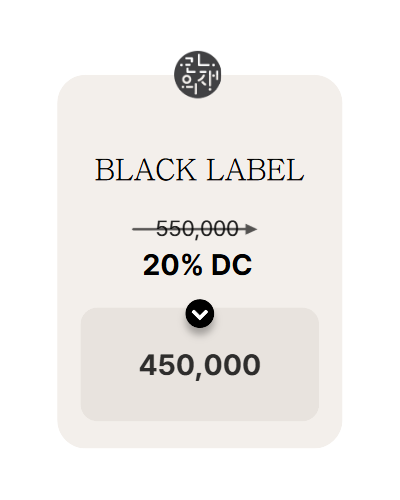
Task: Open the gray price box below the chevron
Action: tap(200, 364)
